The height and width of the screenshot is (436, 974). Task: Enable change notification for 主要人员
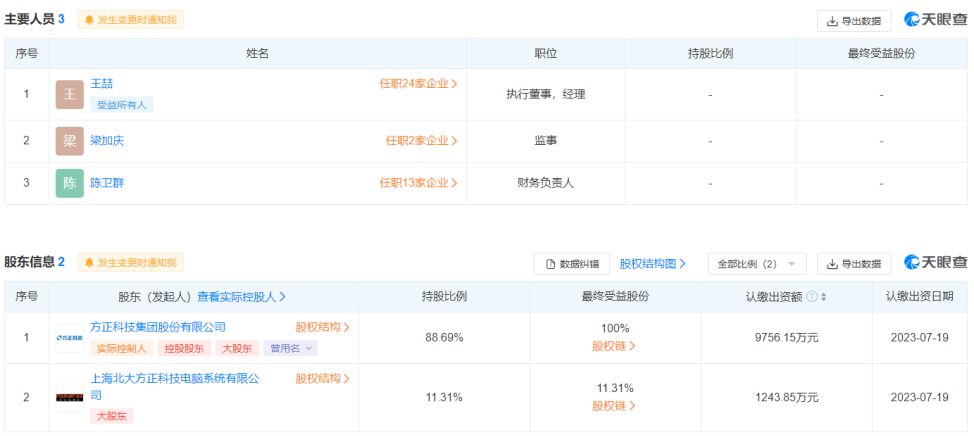(x=130, y=20)
